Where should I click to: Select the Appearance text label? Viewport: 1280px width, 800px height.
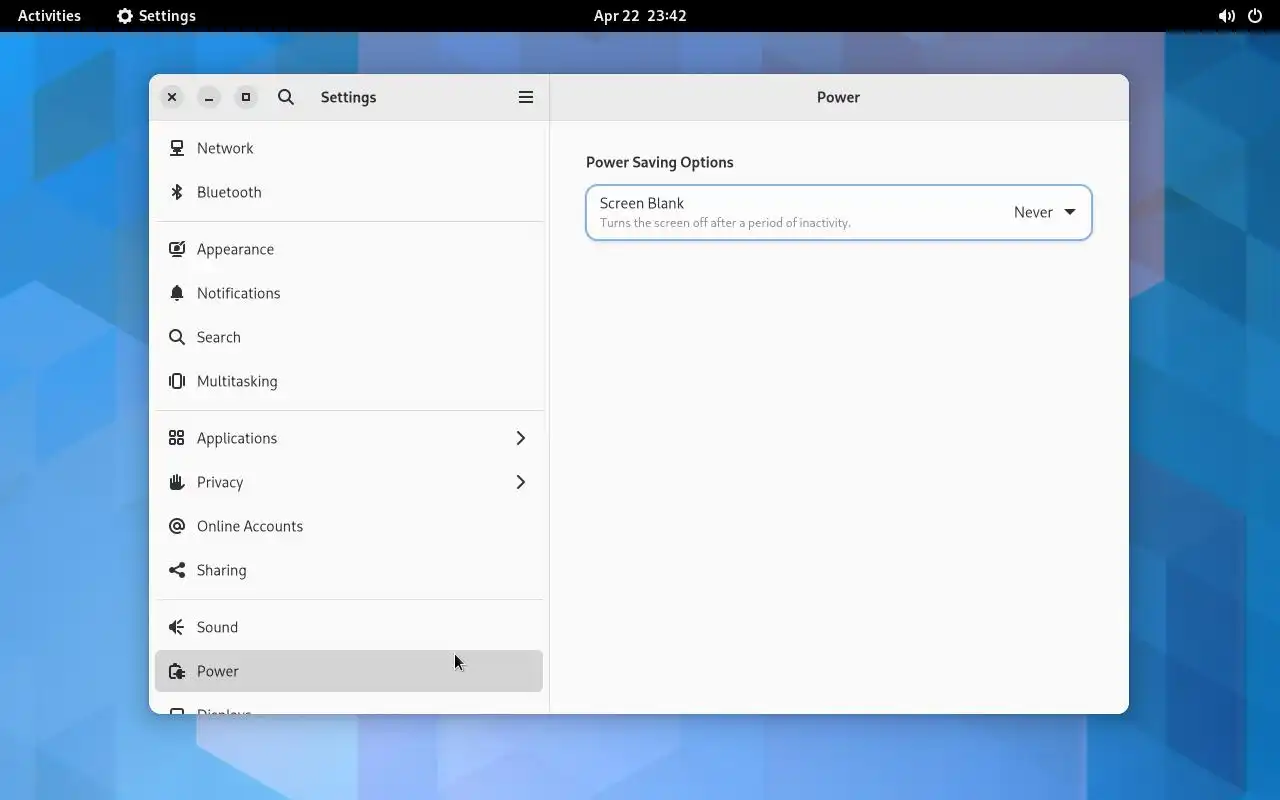tap(235, 249)
